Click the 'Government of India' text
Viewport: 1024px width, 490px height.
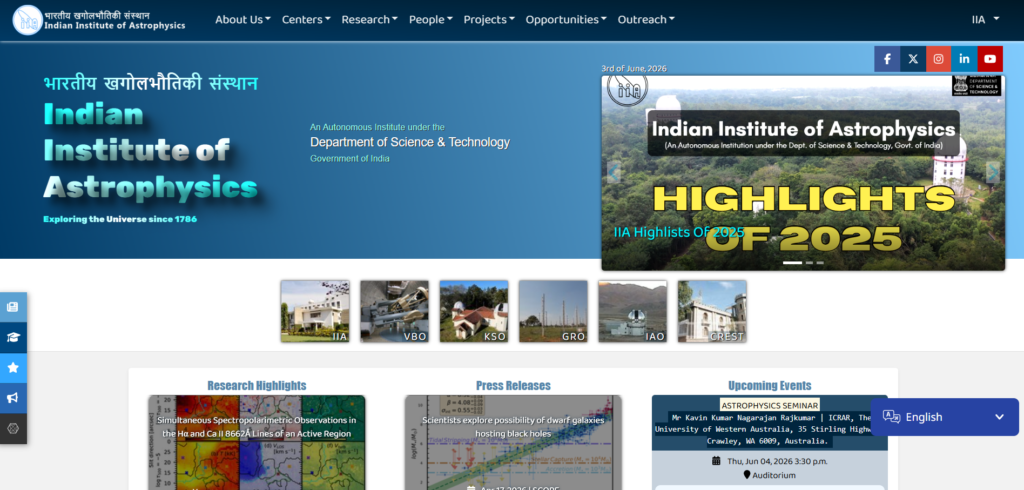click(x=349, y=159)
